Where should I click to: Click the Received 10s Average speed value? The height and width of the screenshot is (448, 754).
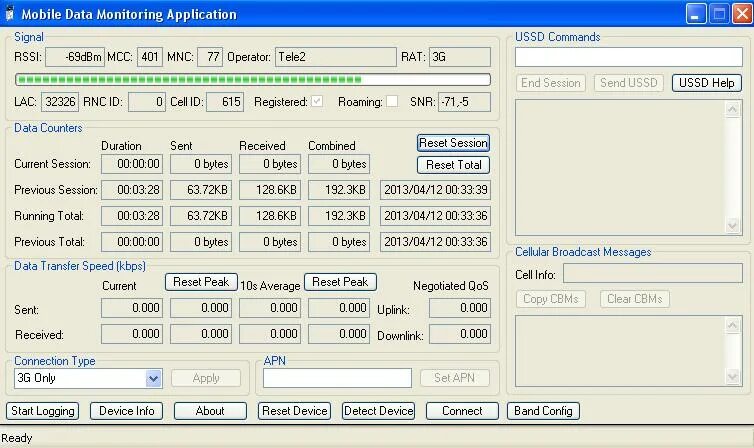270,334
